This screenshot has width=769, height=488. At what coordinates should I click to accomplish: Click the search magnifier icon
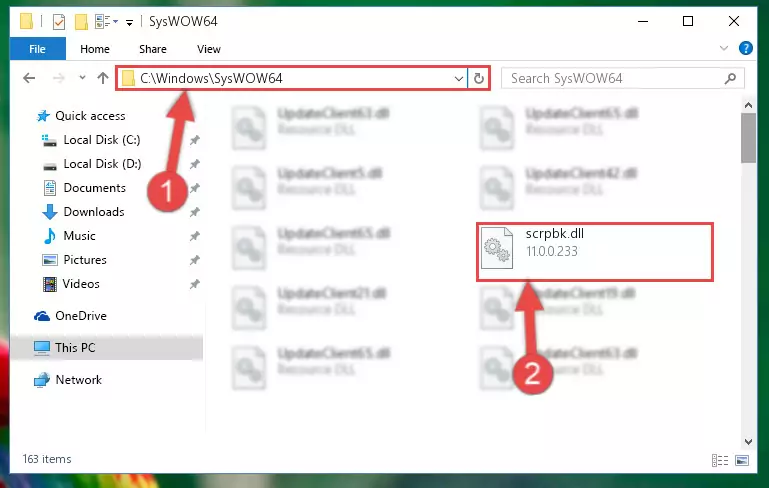(x=730, y=78)
